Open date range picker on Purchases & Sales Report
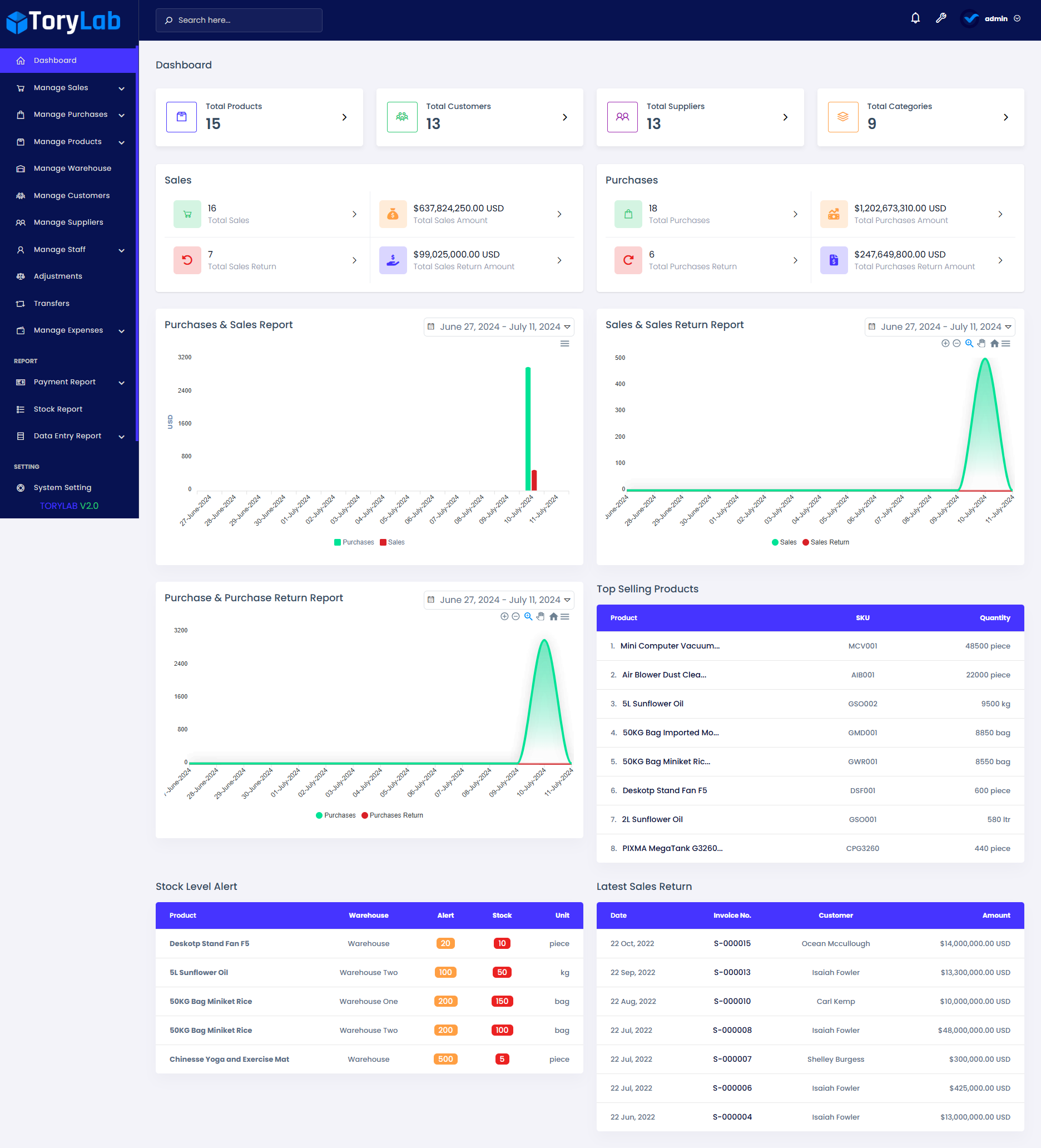The height and width of the screenshot is (1148, 1041). (499, 326)
